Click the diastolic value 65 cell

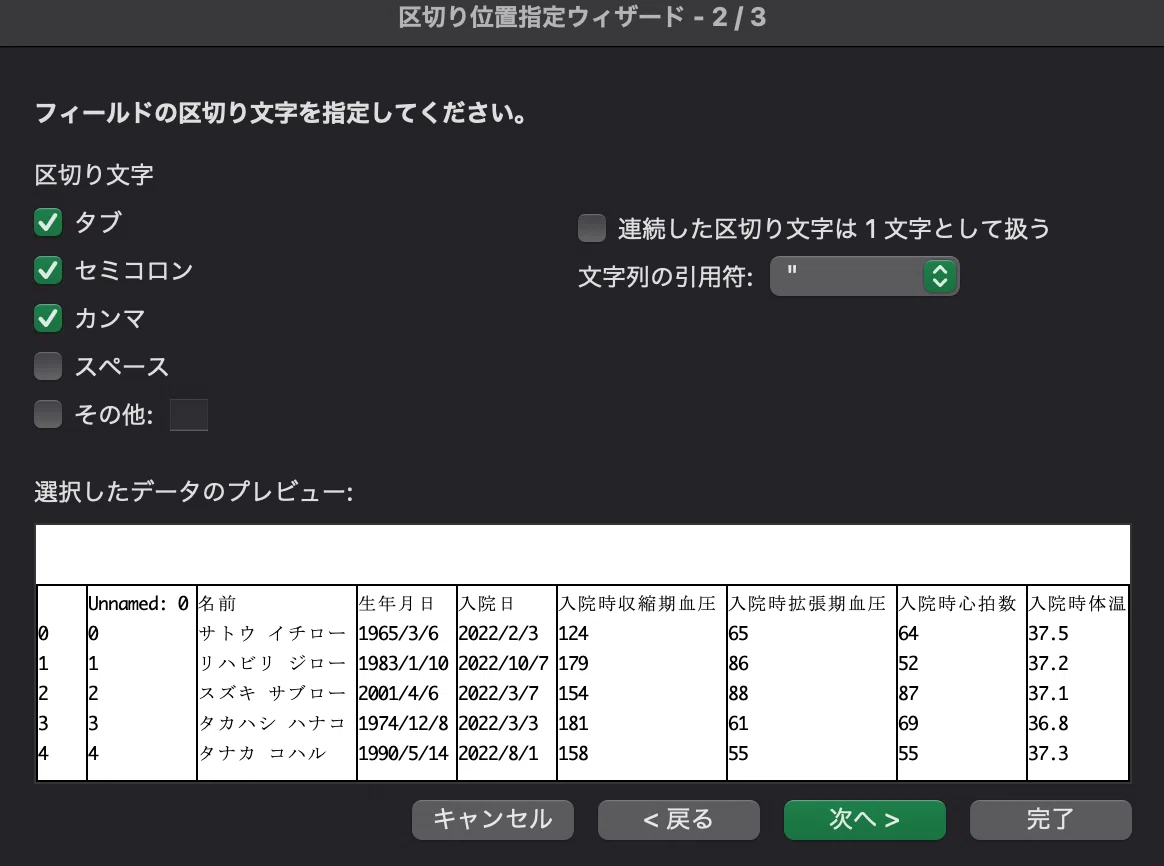[x=739, y=633]
